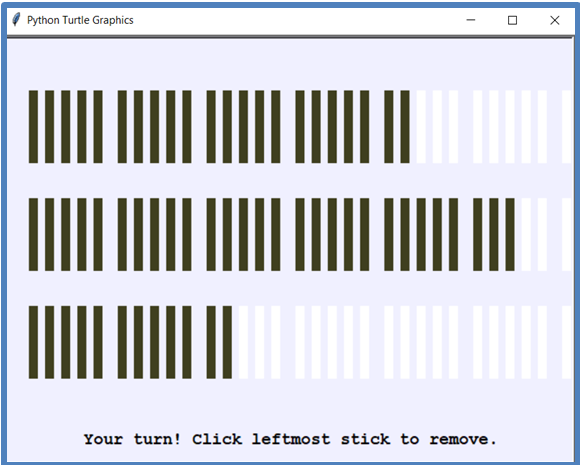Click first stick of second group, top row
The image size is (580, 465).
(x=122, y=127)
